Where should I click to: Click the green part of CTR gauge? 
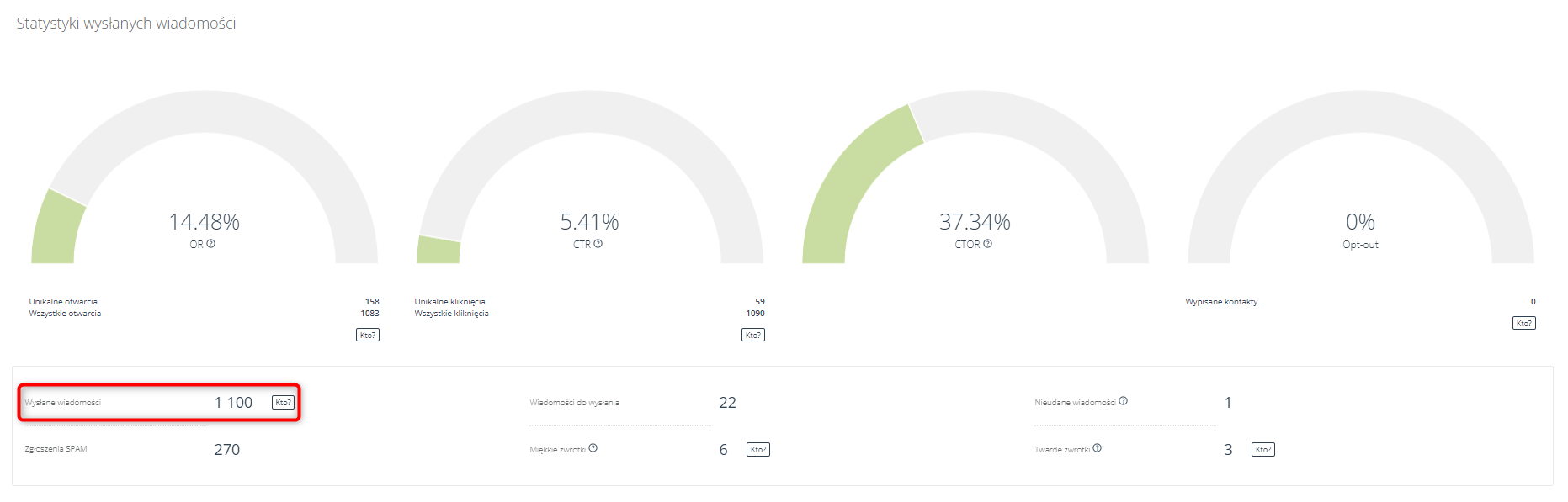[x=439, y=251]
